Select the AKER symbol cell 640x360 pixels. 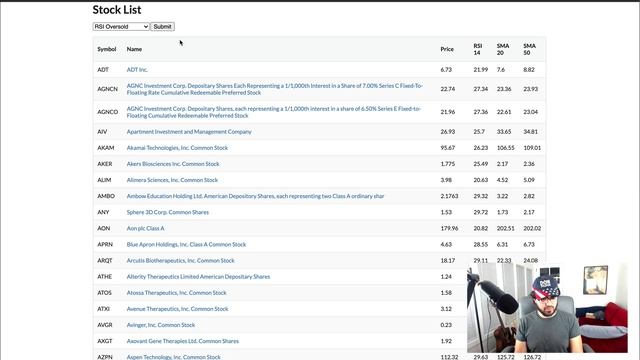coord(104,164)
